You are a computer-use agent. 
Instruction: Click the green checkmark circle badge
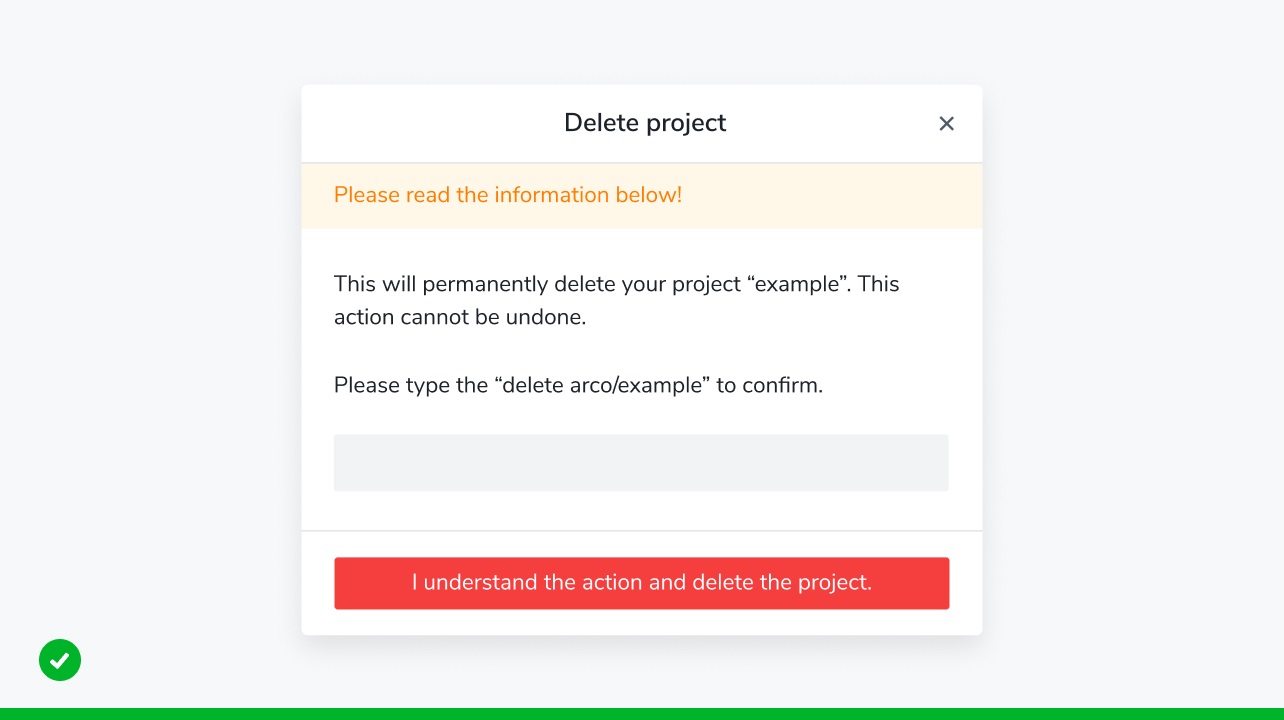tap(60, 660)
